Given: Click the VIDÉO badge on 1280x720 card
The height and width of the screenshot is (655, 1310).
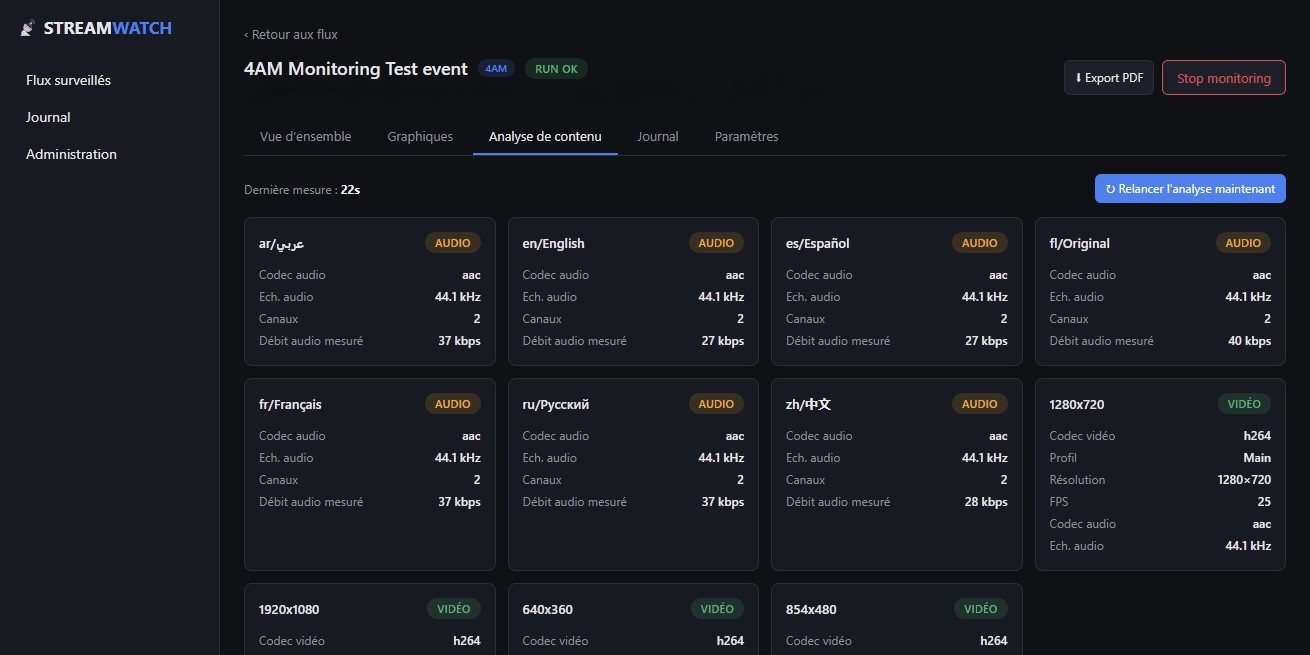Looking at the screenshot, I should (x=1244, y=404).
